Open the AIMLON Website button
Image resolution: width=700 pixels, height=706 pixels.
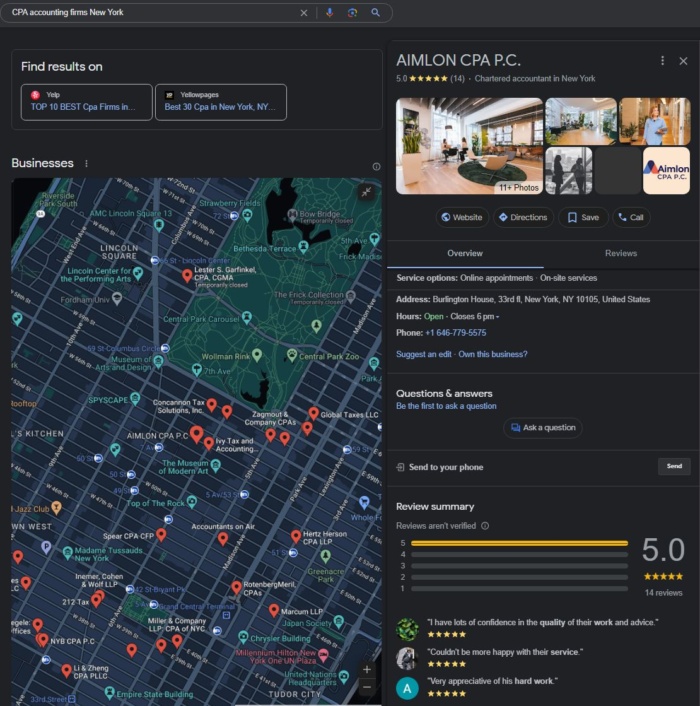[461, 217]
